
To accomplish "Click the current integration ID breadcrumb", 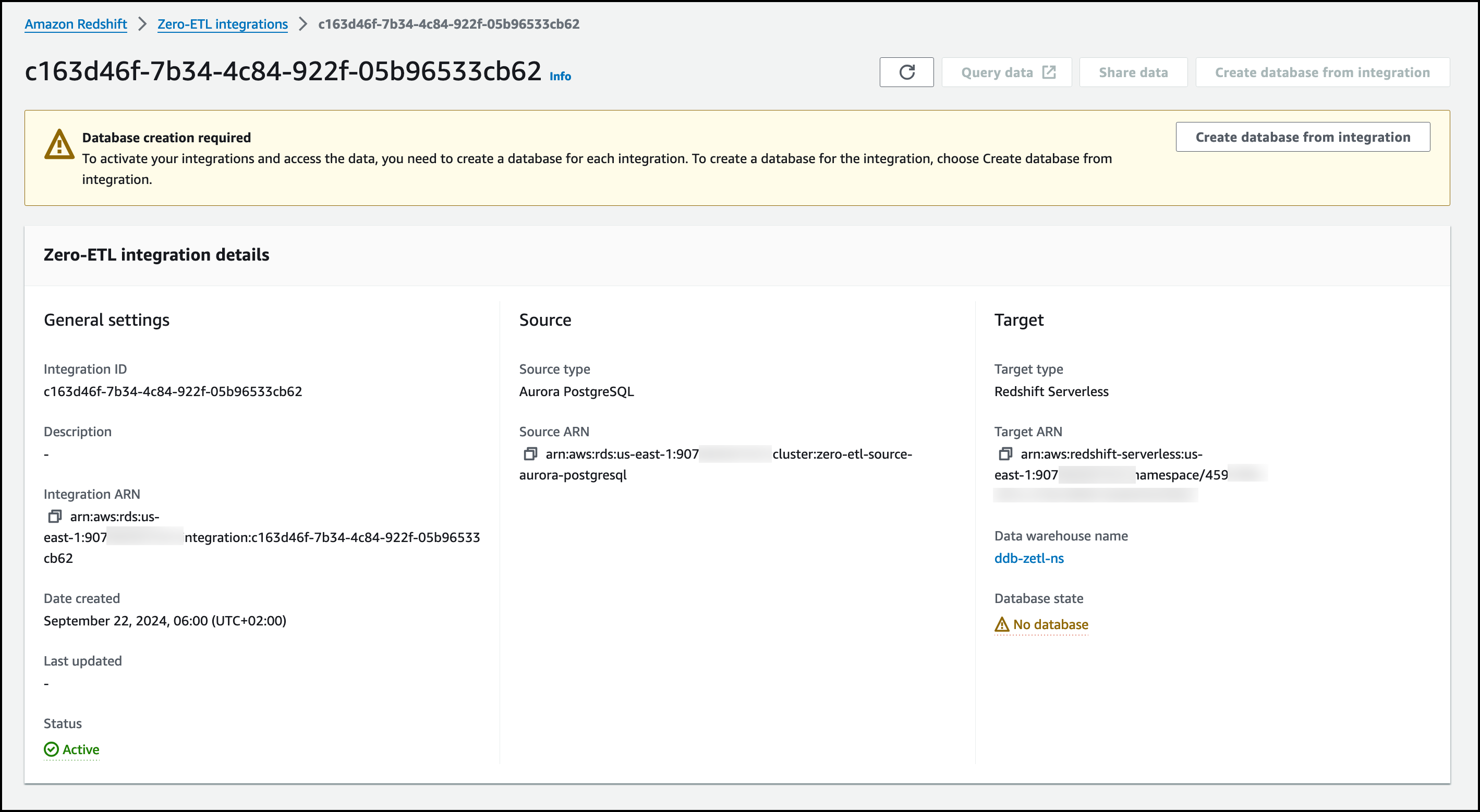I will [x=448, y=24].
